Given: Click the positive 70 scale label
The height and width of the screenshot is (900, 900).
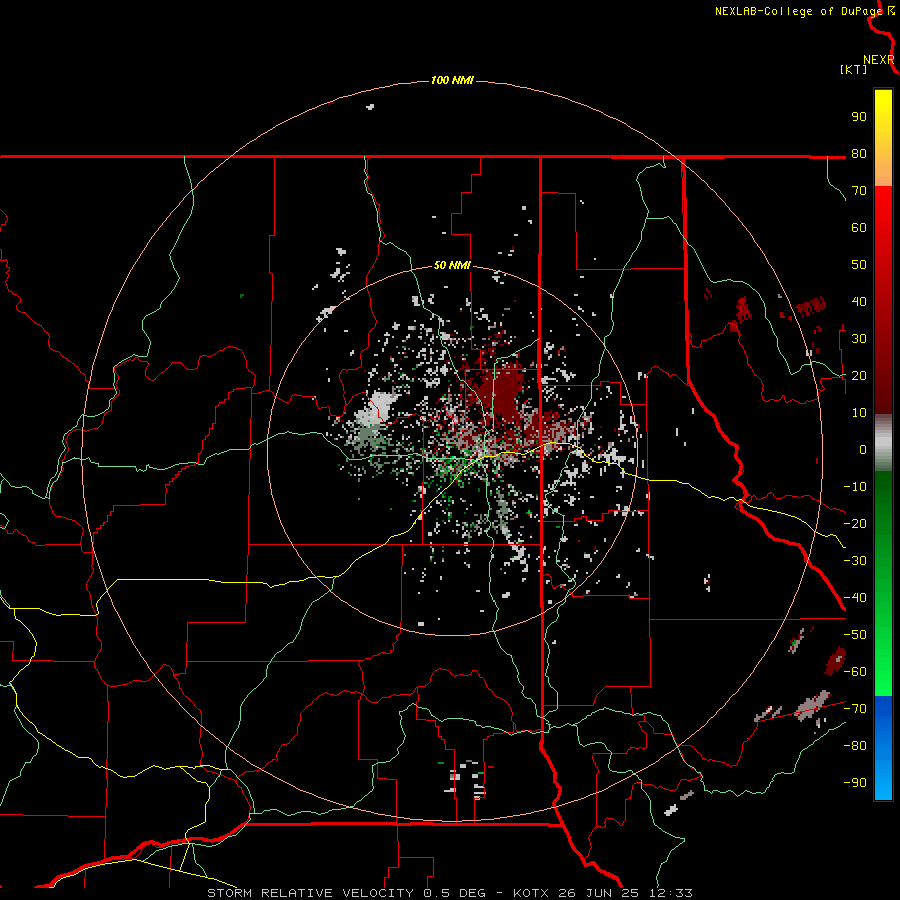Looking at the screenshot, I should [x=859, y=191].
